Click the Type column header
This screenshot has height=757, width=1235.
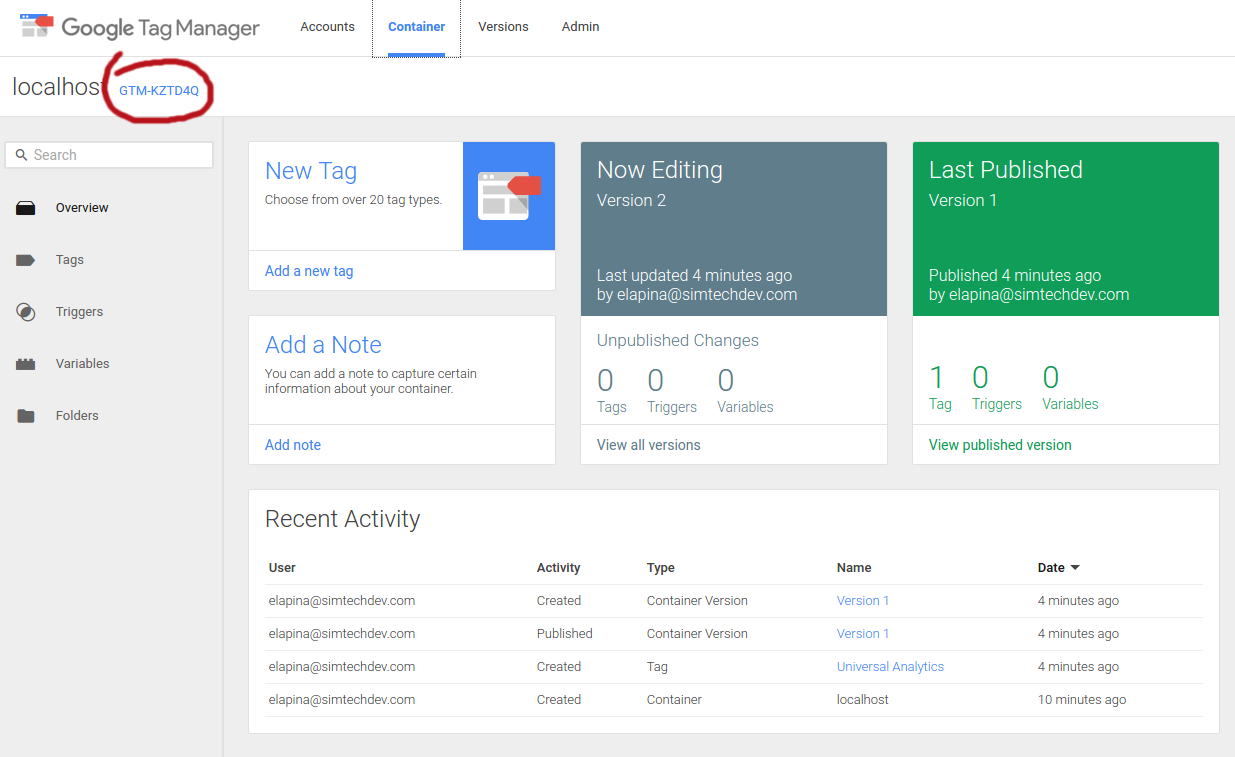tap(660, 568)
